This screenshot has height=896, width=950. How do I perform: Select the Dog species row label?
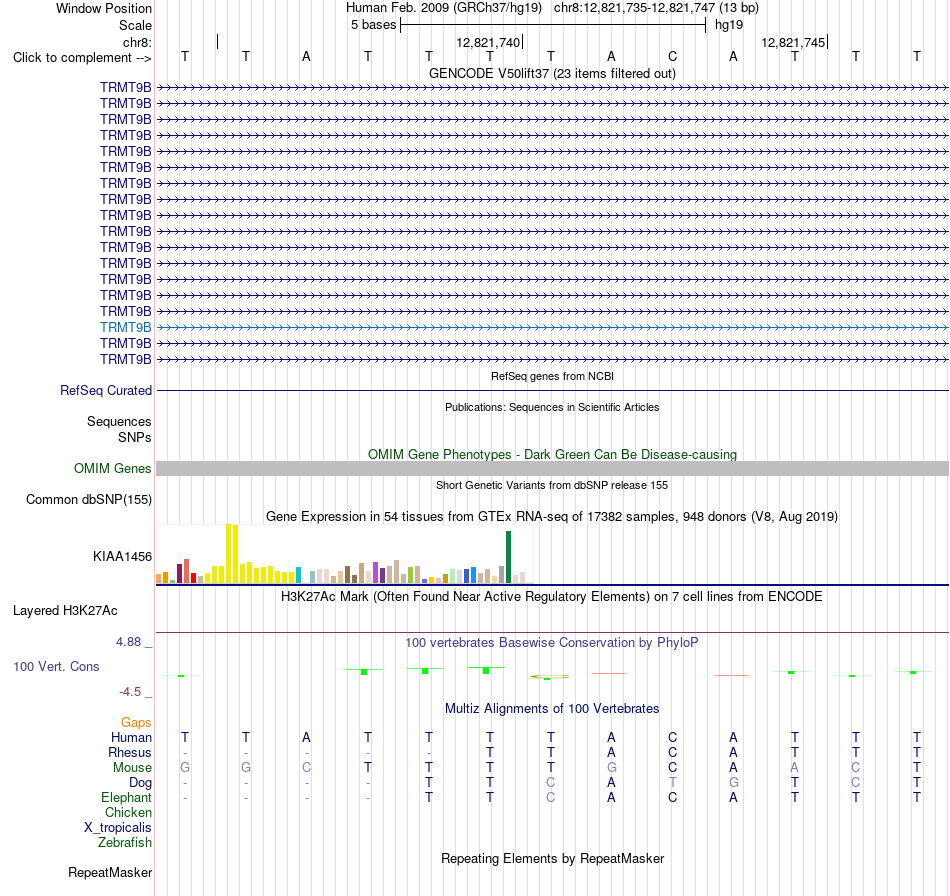[x=140, y=783]
